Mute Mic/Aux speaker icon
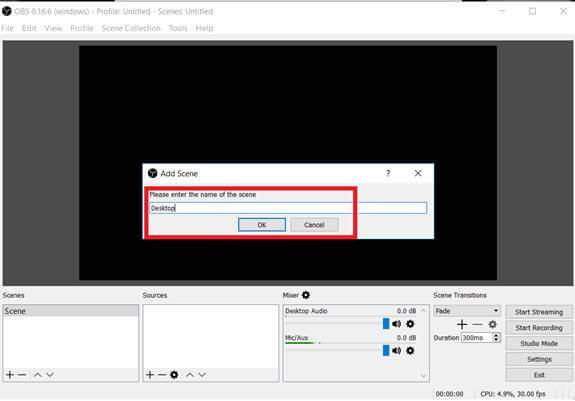The width and height of the screenshot is (575, 401). [396, 351]
